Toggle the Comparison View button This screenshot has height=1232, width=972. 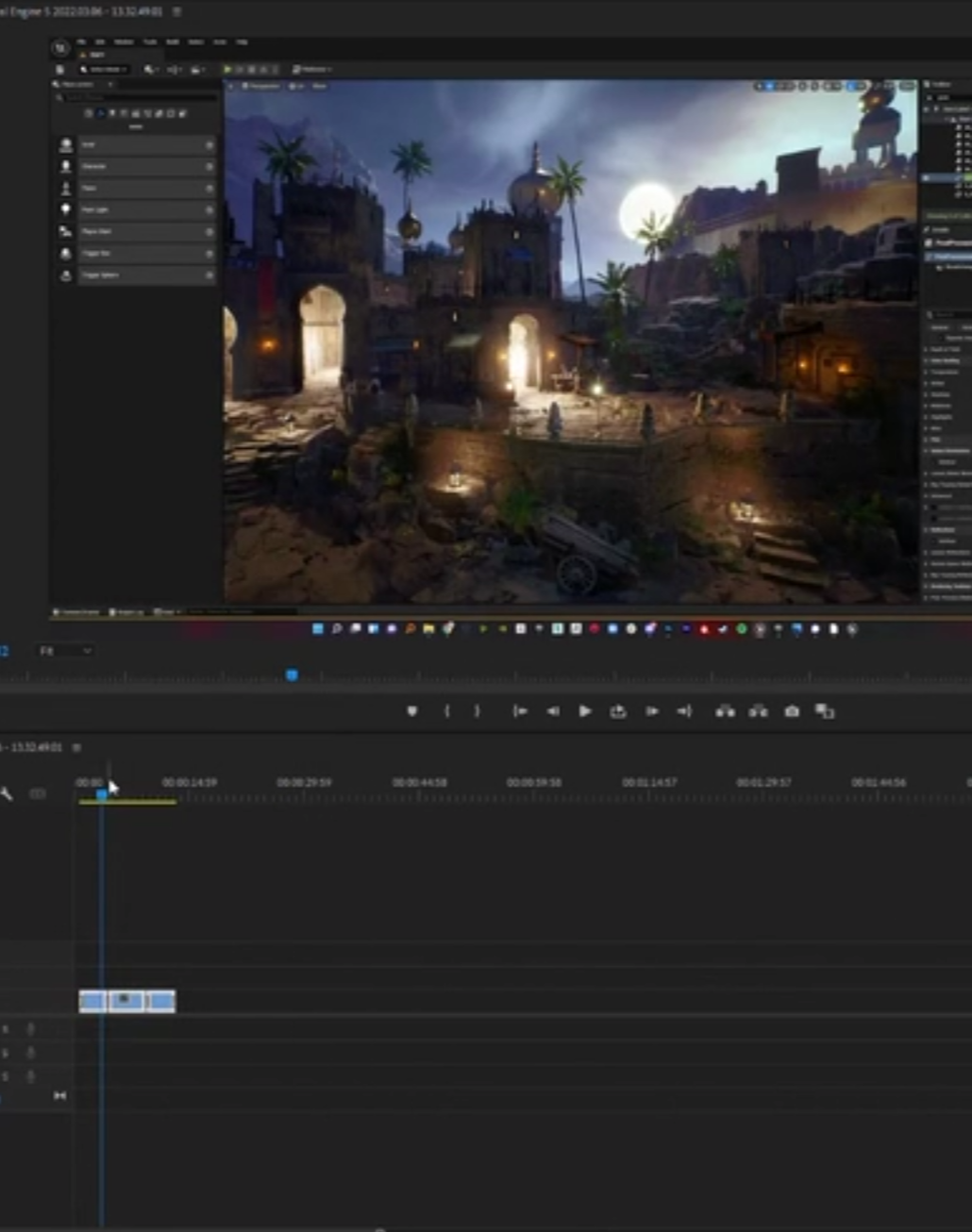[x=825, y=711]
